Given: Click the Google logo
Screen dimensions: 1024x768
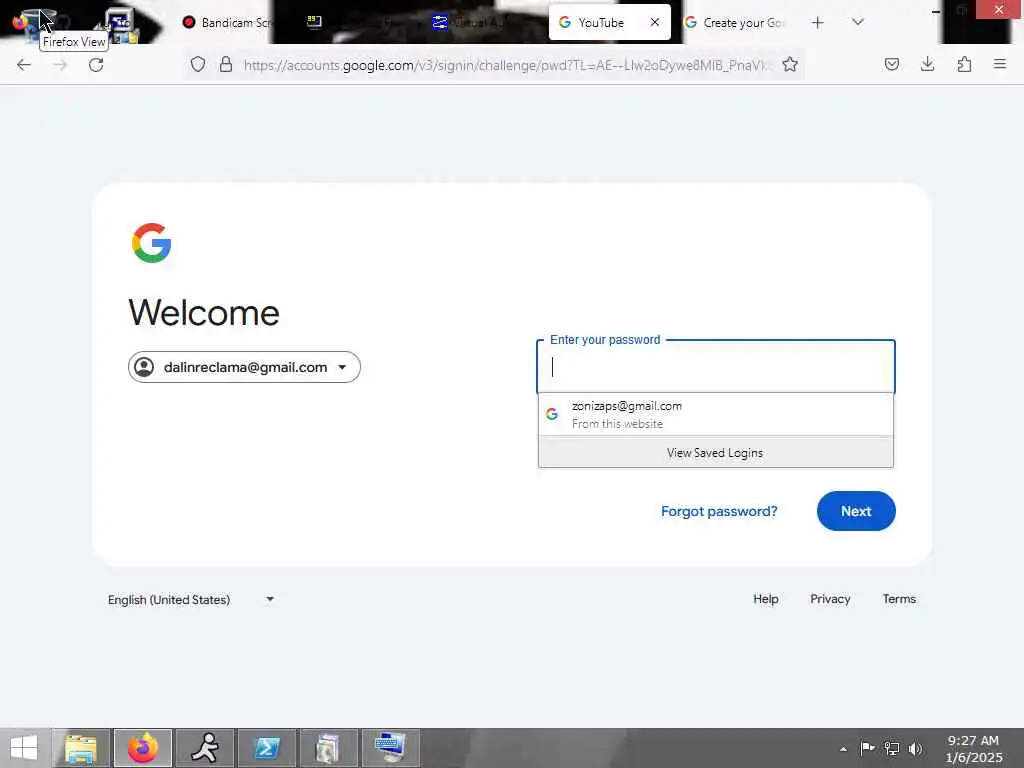Looking at the screenshot, I should click(152, 243).
